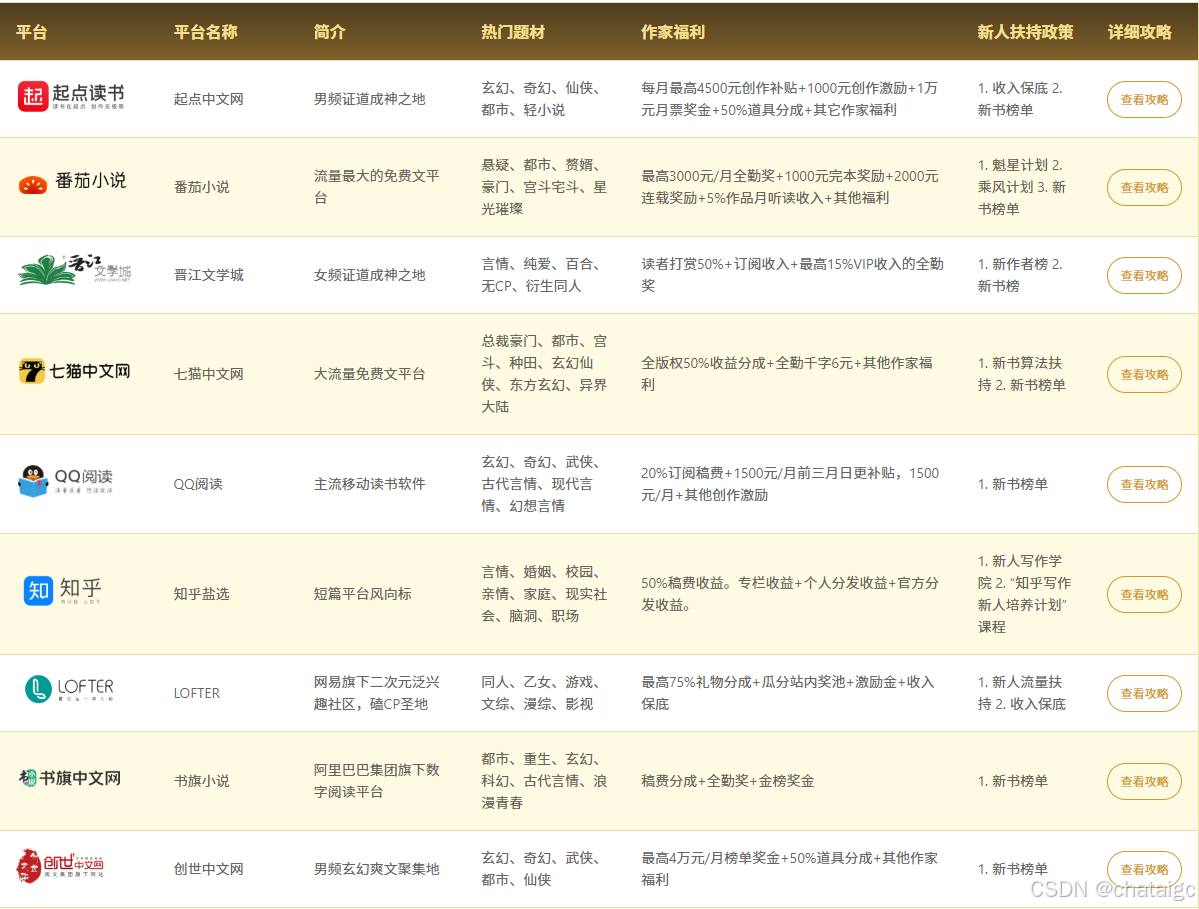
Task: Click 同人、乙女、游戏 genres cell
Action: [540, 693]
